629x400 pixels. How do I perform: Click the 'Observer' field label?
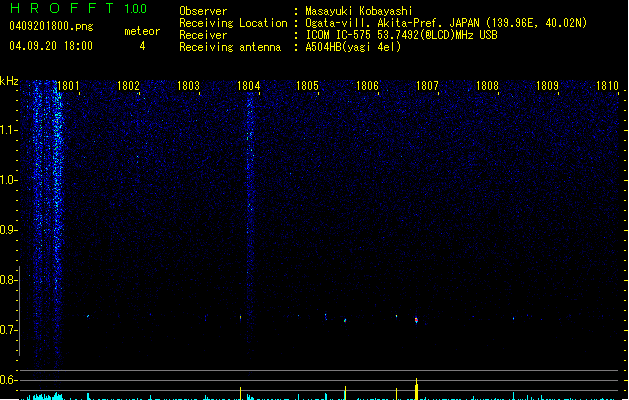tap(203, 11)
